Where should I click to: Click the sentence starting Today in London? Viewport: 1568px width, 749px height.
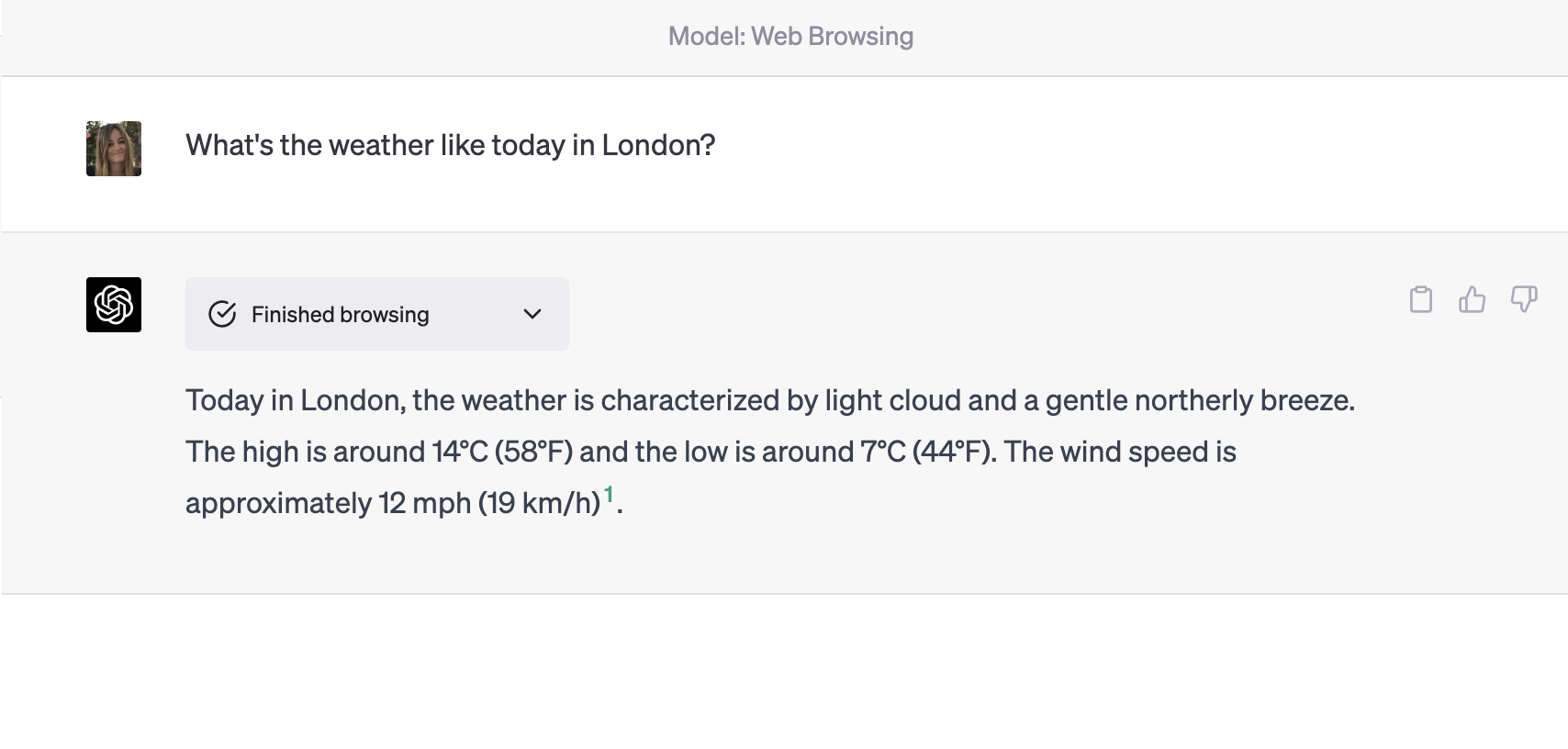(770, 400)
